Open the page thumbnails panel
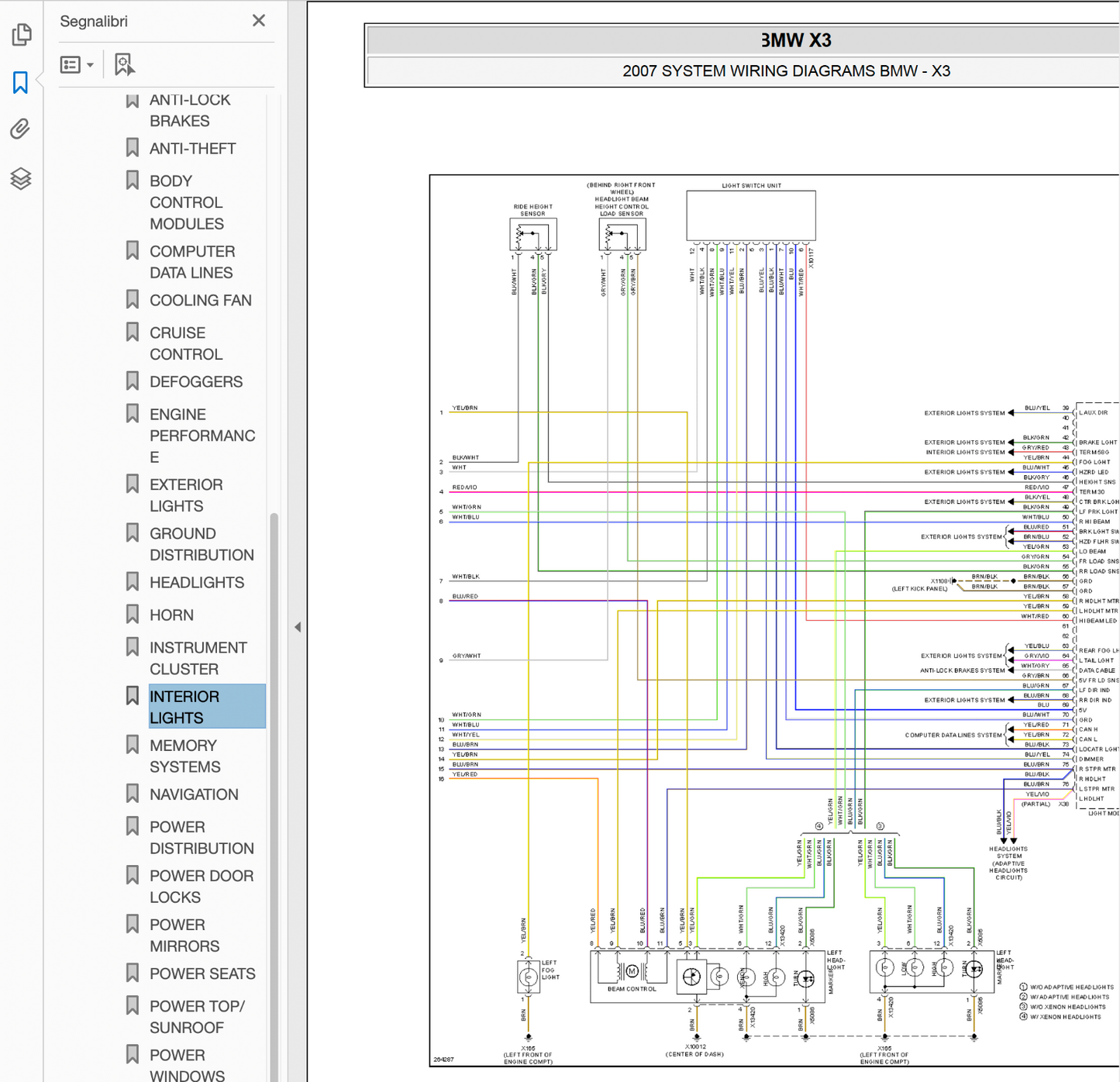This screenshot has width=1120, height=1082. click(x=21, y=34)
